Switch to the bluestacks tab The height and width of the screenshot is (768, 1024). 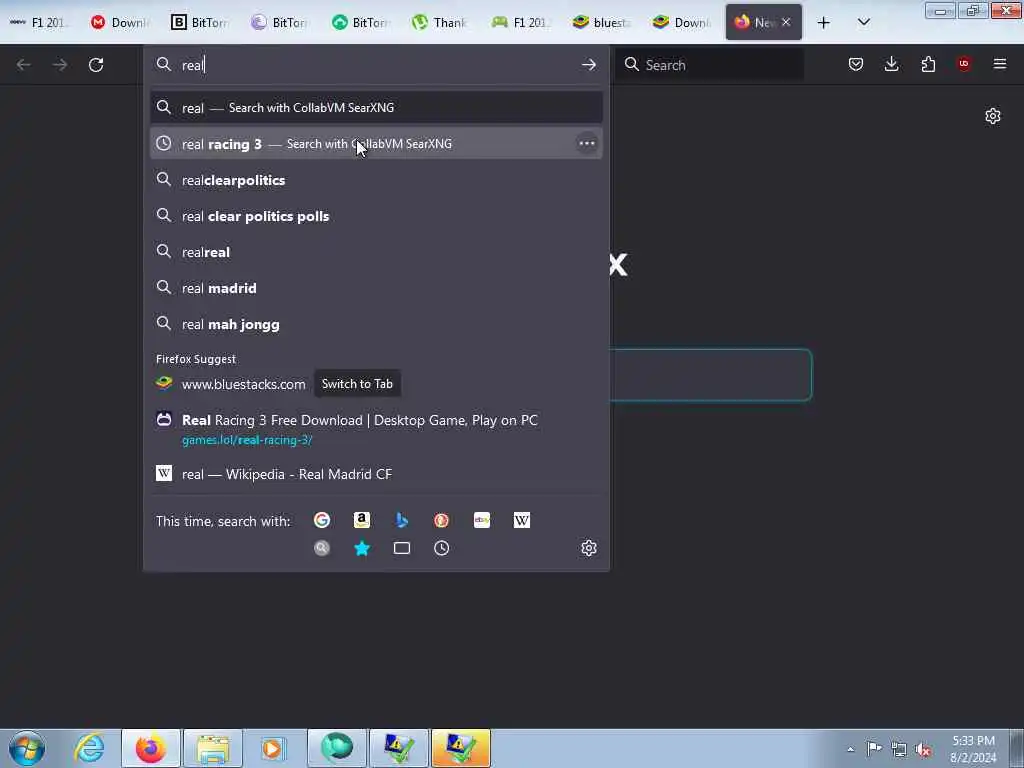pos(601,22)
